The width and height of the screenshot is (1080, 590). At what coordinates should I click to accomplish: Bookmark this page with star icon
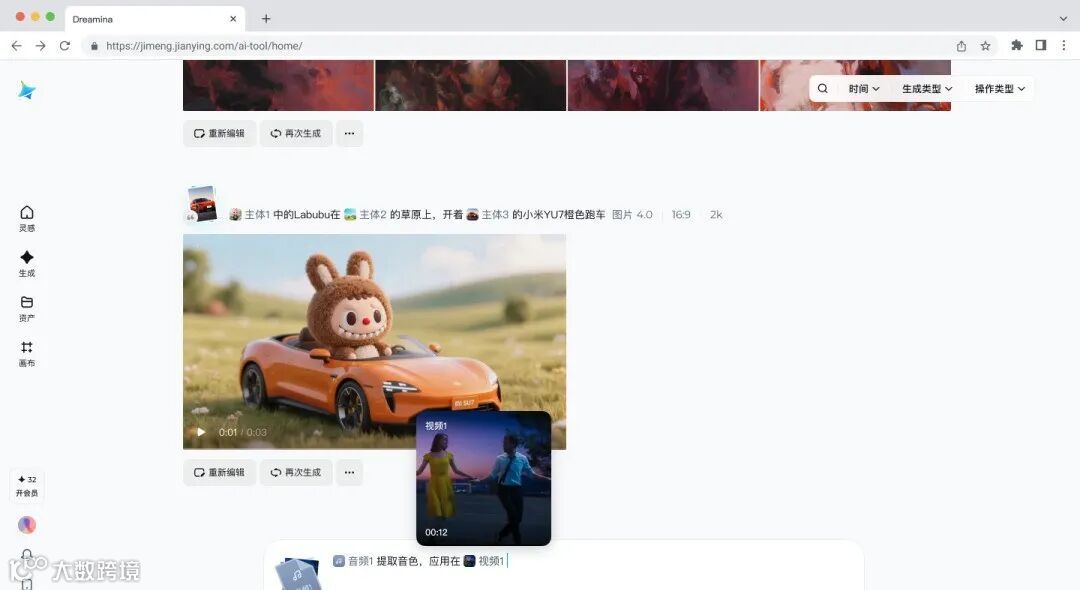[x=986, y=45]
